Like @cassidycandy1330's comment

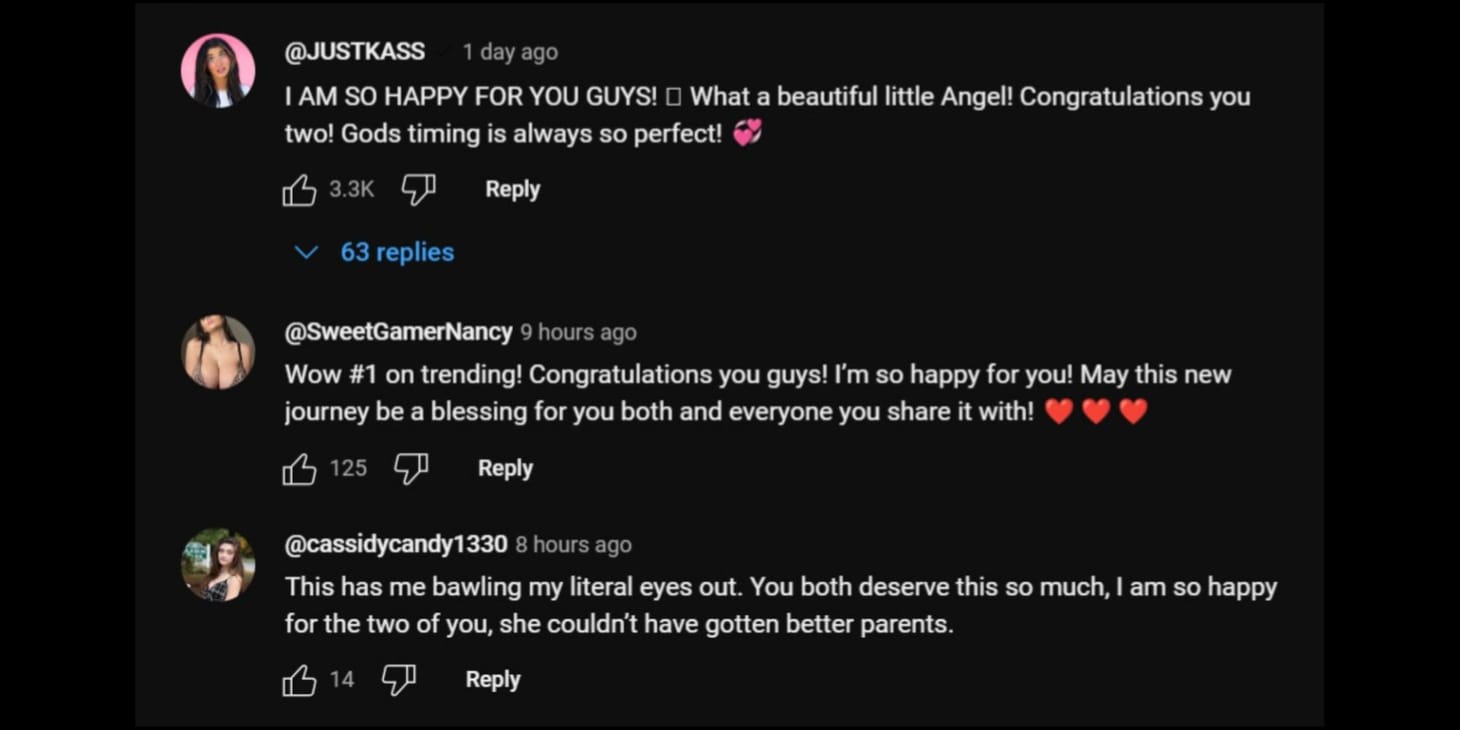[x=299, y=678]
